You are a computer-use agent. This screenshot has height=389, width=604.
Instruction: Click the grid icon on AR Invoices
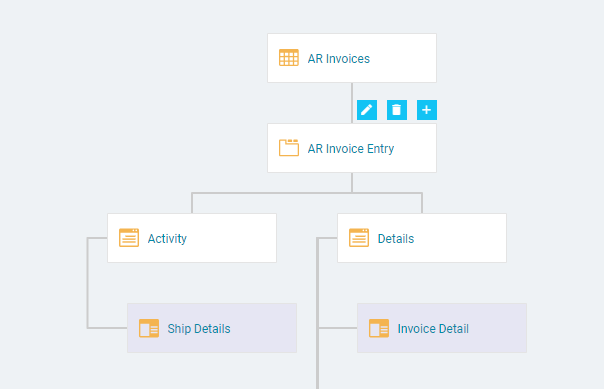click(289, 58)
